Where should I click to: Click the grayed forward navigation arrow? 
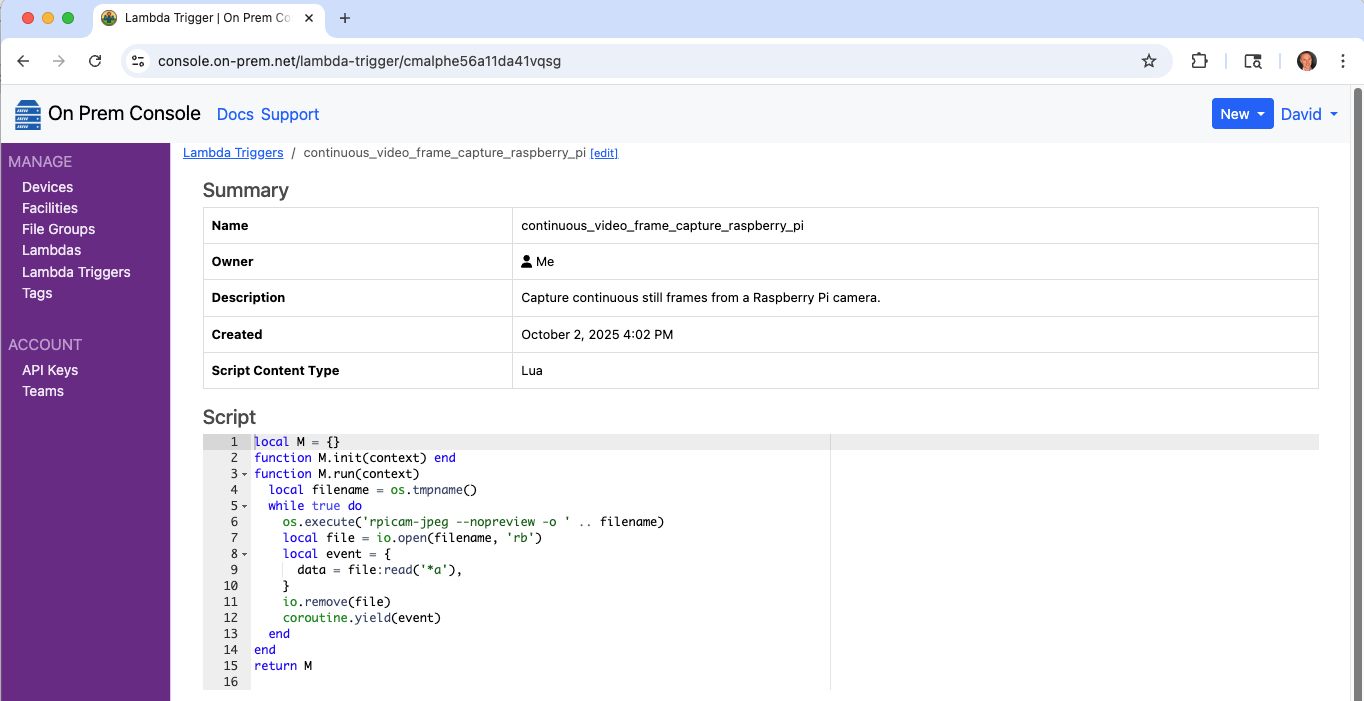point(58,60)
